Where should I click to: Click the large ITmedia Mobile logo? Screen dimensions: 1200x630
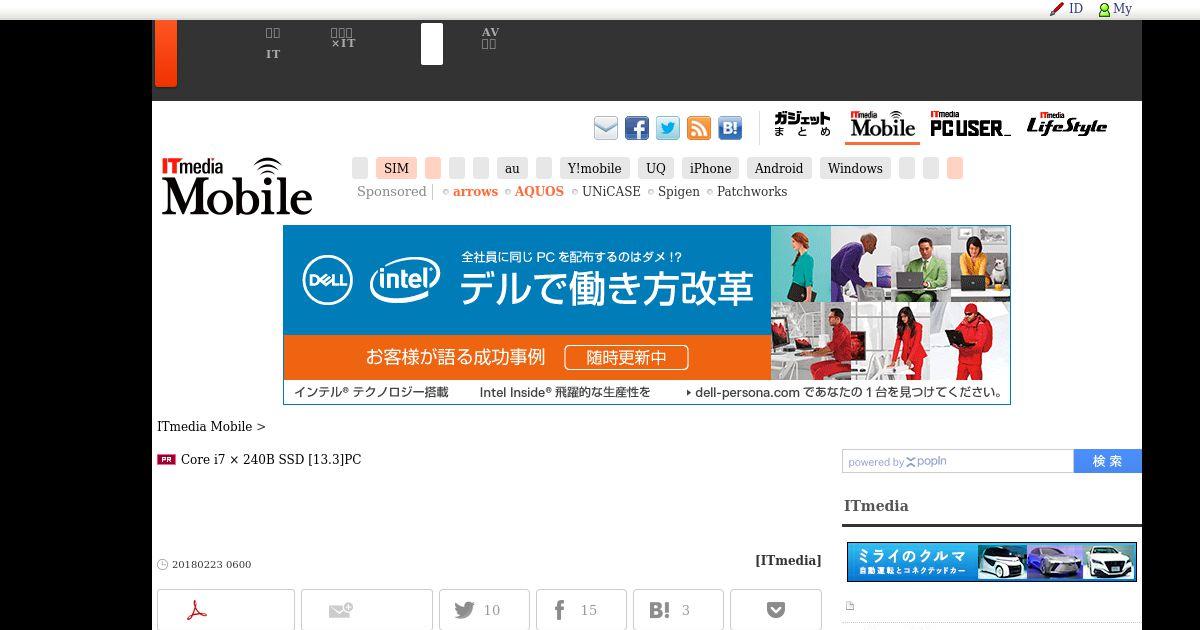click(237, 186)
